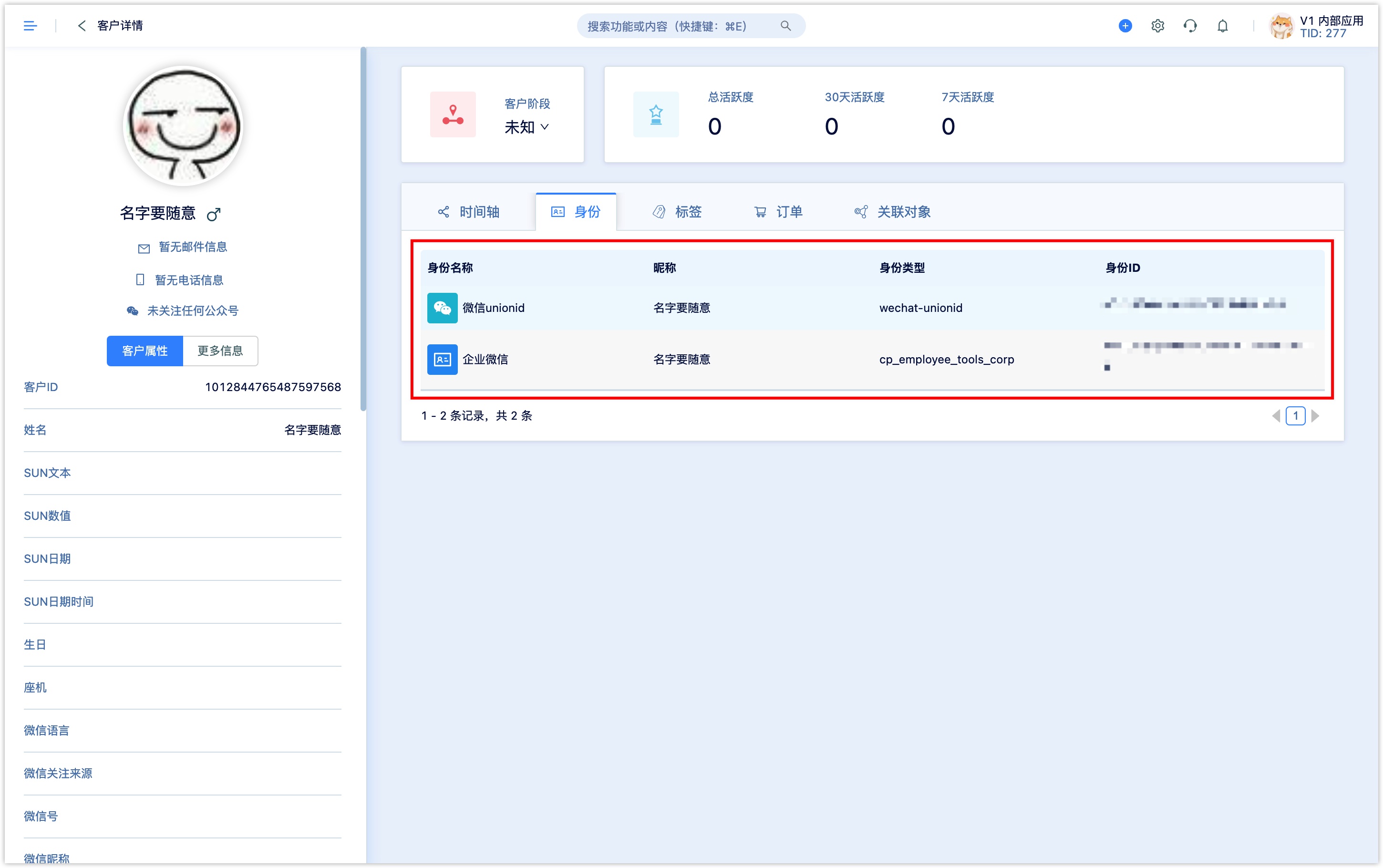Viewport: 1383px width, 868px height.
Task: Click the cp_employee_tools_corp type cell
Action: (x=946, y=360)
